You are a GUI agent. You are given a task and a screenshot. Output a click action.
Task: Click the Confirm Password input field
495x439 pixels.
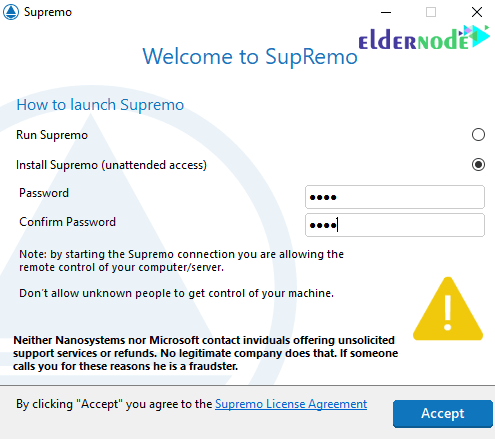(x=395, y=225)
